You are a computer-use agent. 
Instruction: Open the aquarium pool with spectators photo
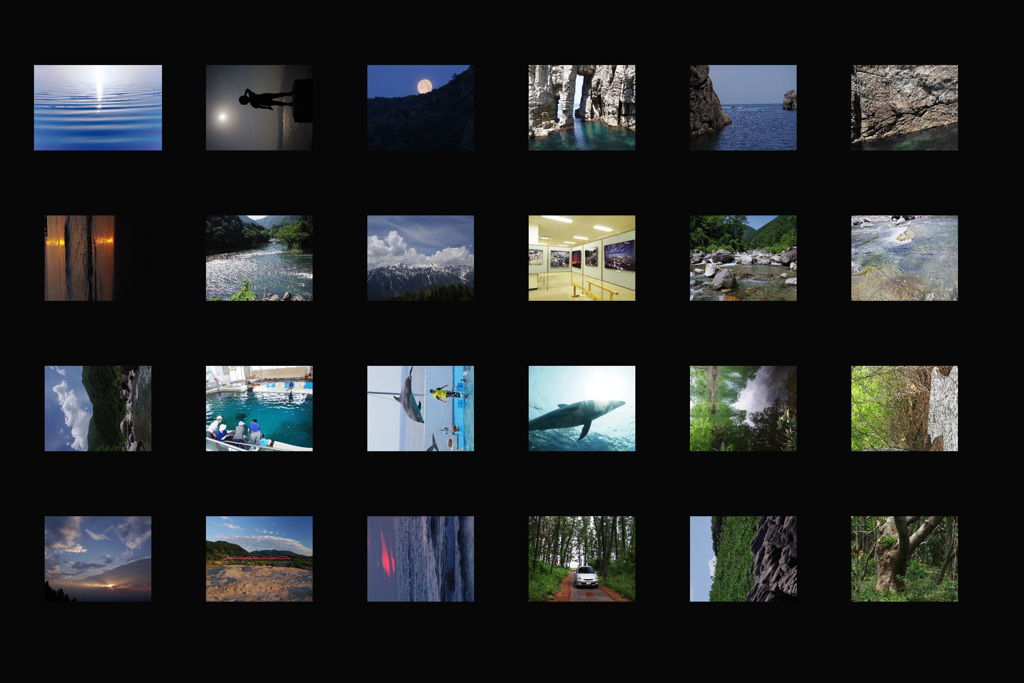pos(259,408)
